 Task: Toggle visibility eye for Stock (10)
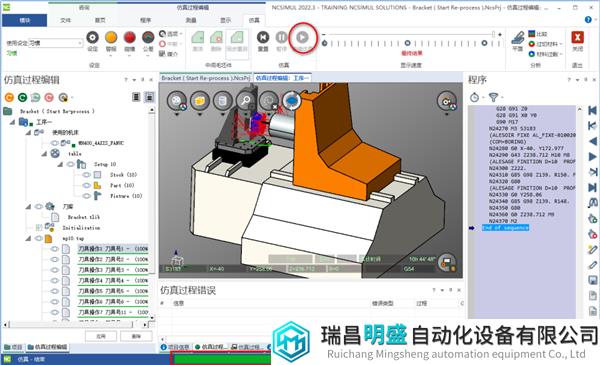[86, 175]
